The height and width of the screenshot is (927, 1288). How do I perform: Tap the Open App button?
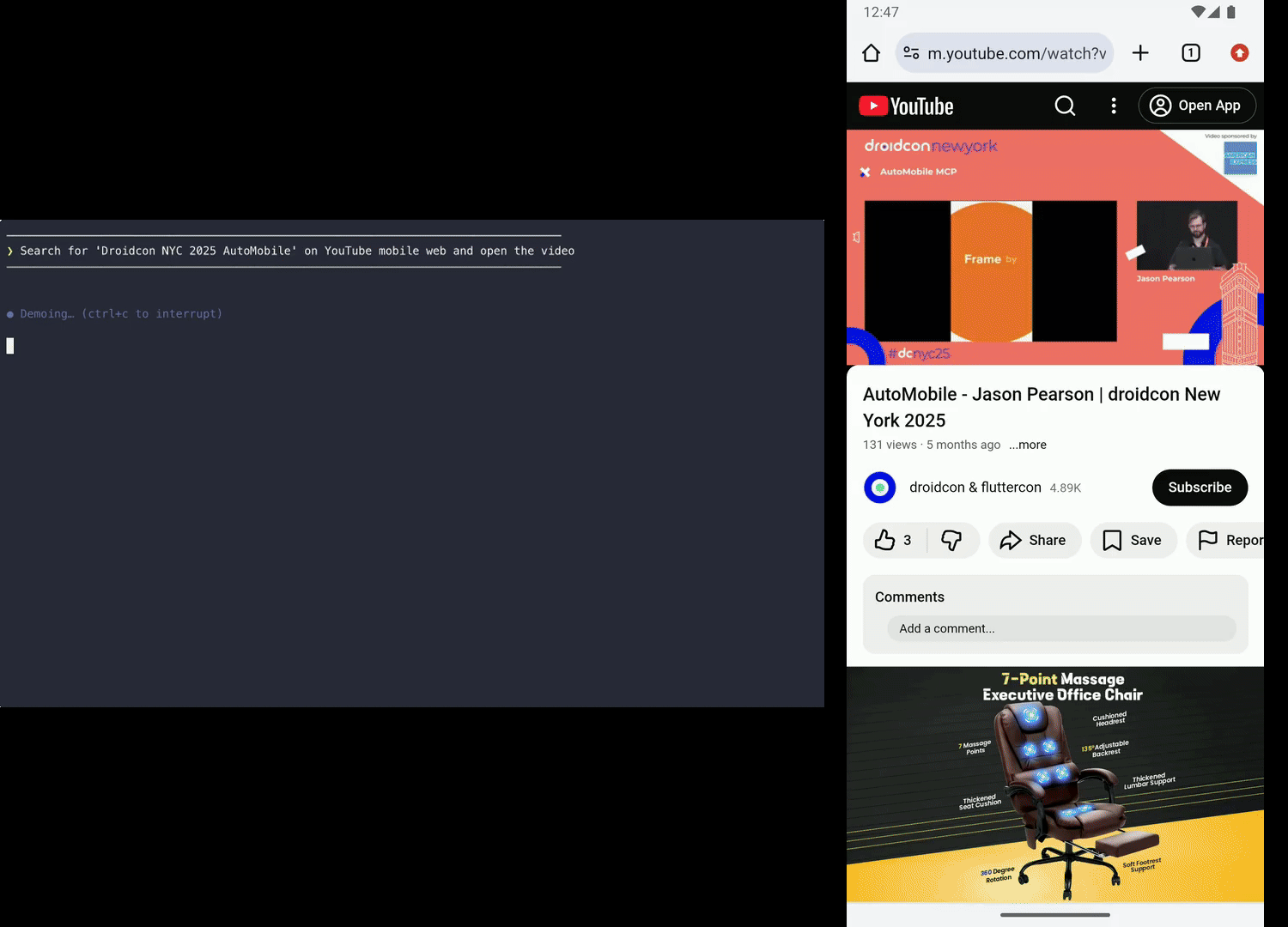point(1196,106)
